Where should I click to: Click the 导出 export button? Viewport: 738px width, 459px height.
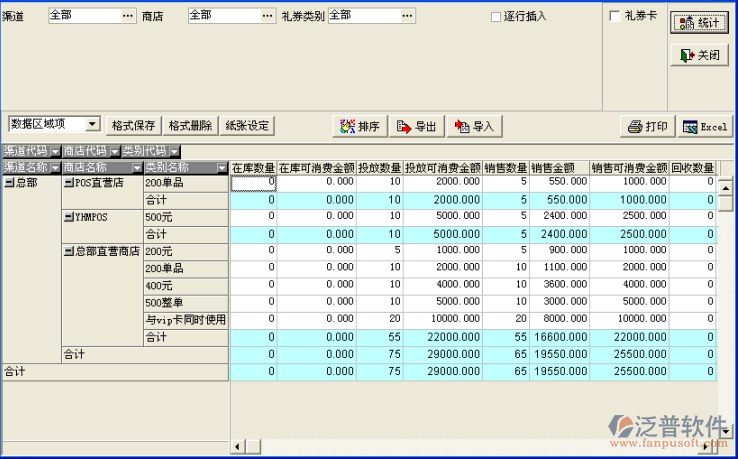(x=416, y=126)
